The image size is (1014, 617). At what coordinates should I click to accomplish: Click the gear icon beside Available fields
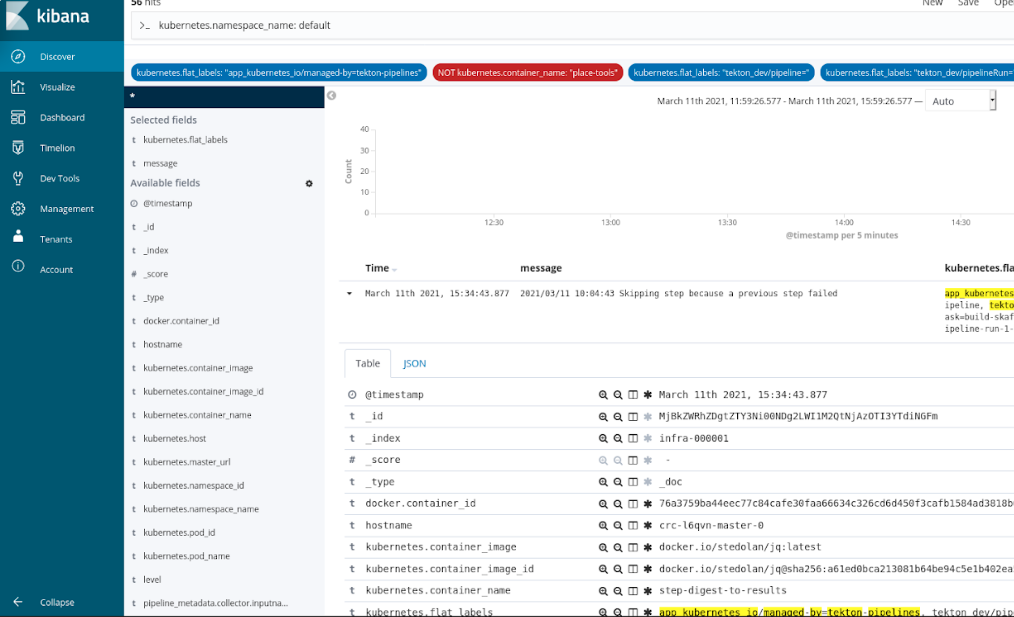[309, 184]
